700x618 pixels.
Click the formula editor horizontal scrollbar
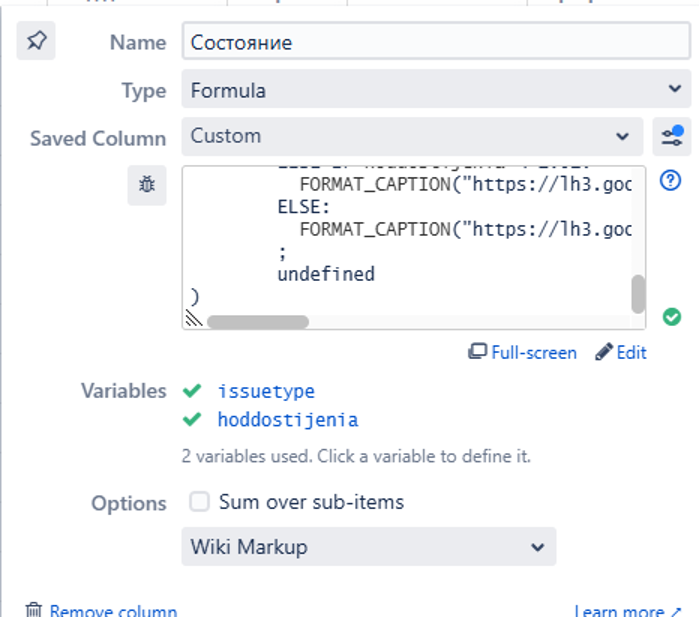point(258,322)
